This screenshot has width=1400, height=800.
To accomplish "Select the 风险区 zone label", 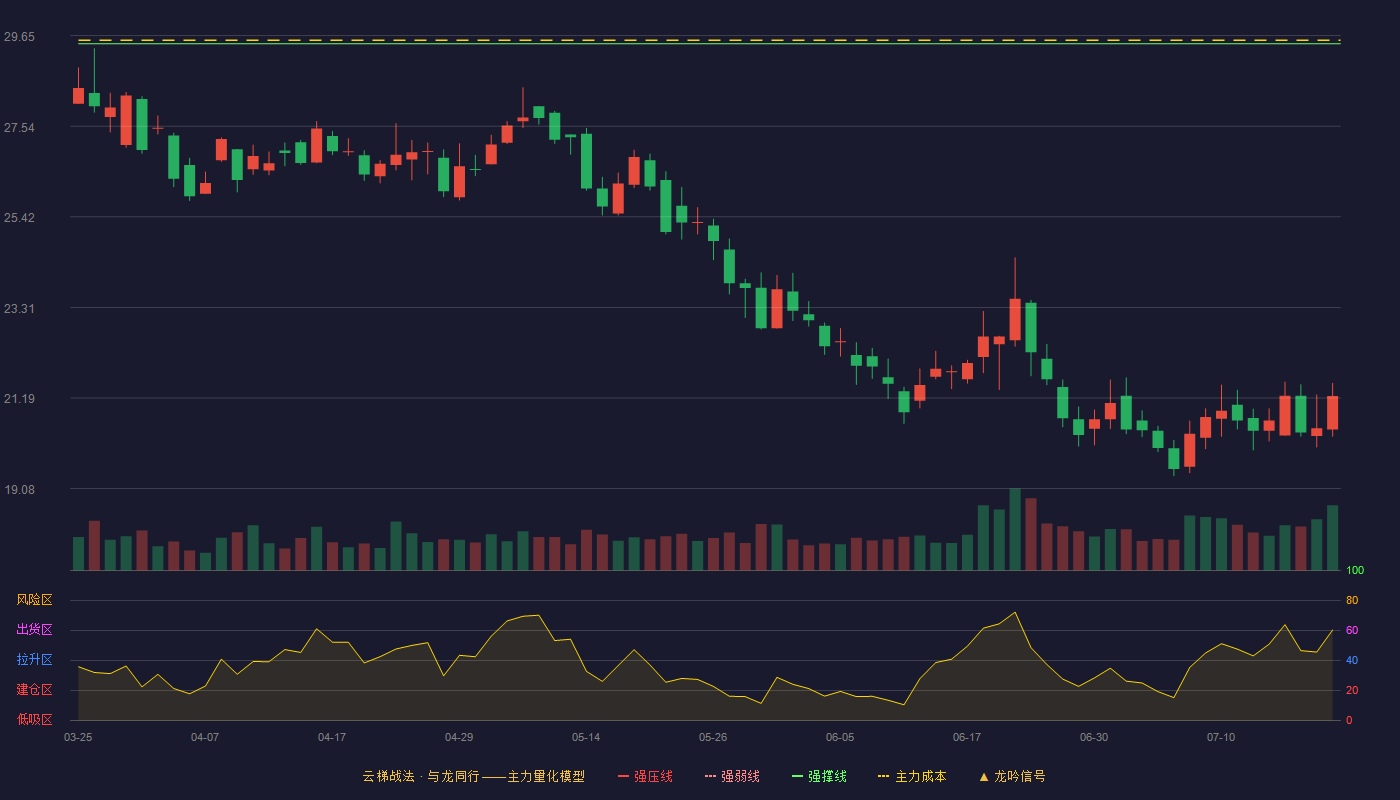I will coord(34,600).
